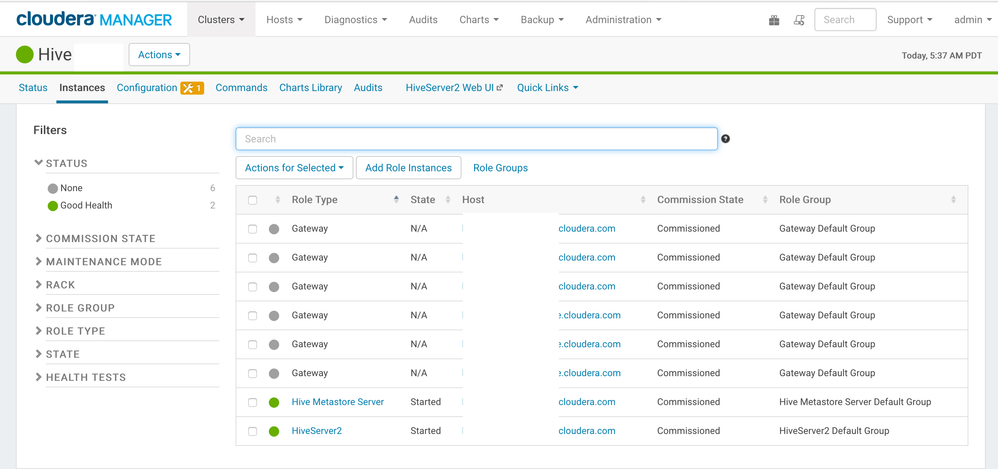Viewport: 998px width, 469px height.
Task: Expand the Commission State filter
Action: (100, 239)
